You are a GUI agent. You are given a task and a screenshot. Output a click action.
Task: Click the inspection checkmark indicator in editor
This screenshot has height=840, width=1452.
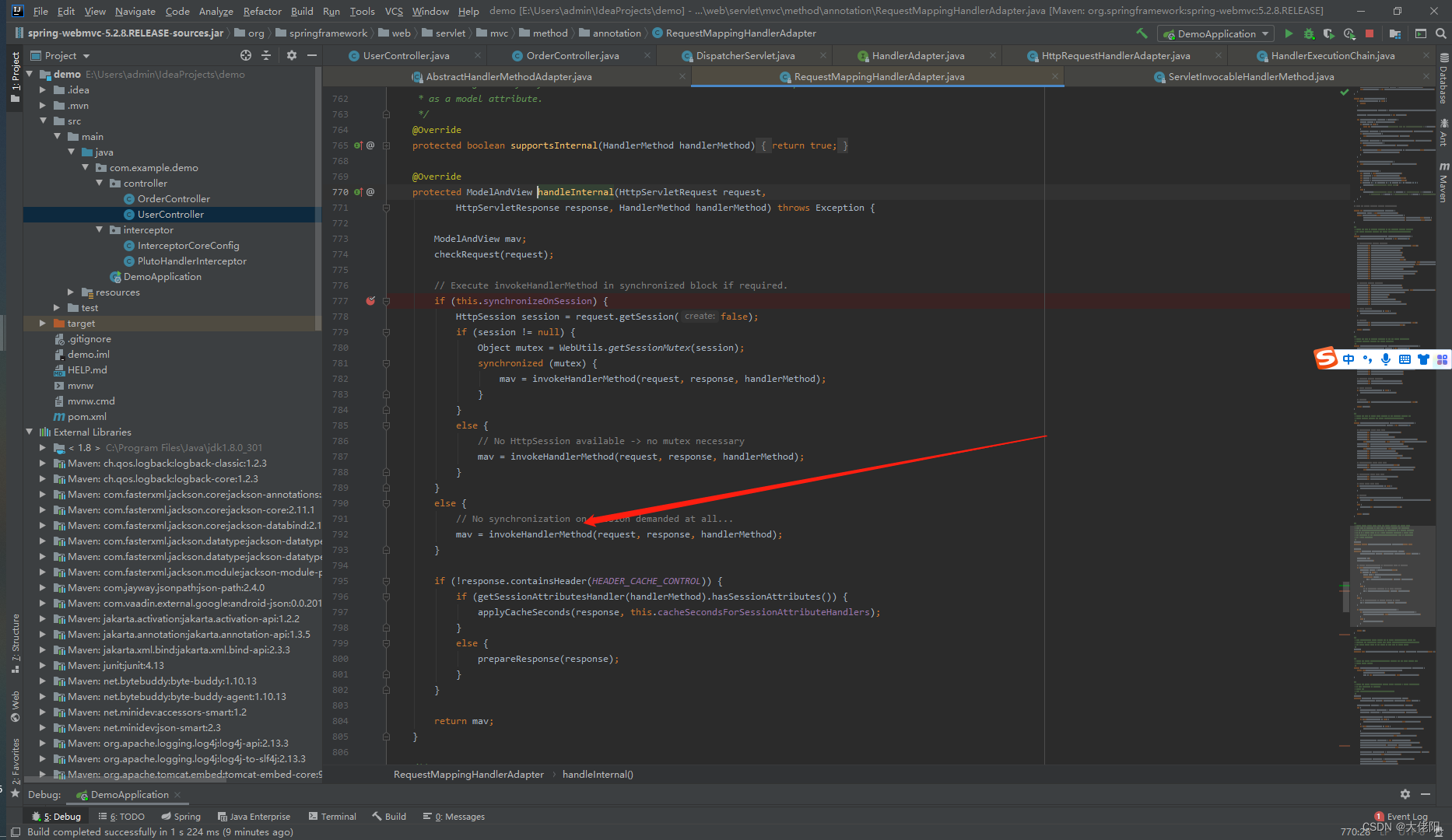[1344, 93]
